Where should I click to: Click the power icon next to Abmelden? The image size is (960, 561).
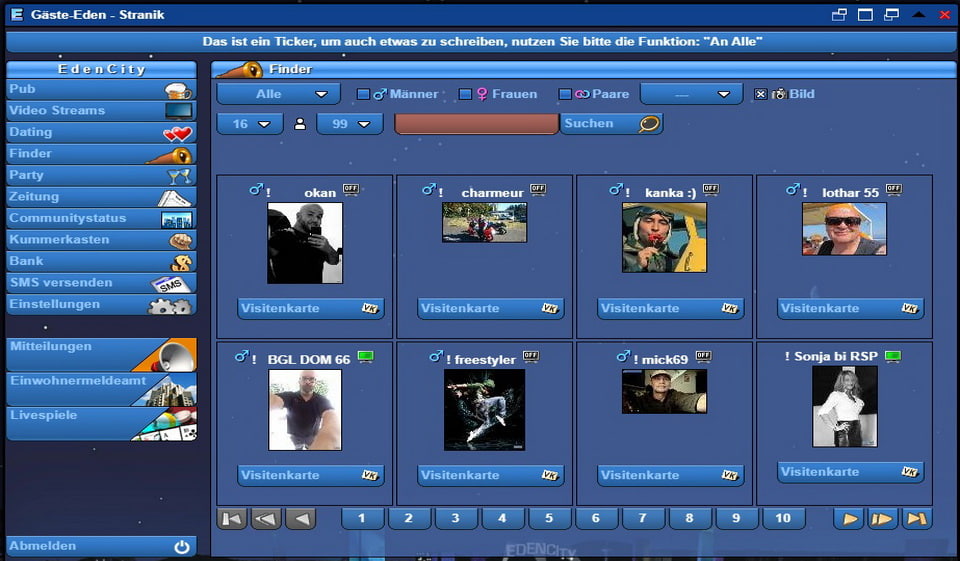coord(181,547)
